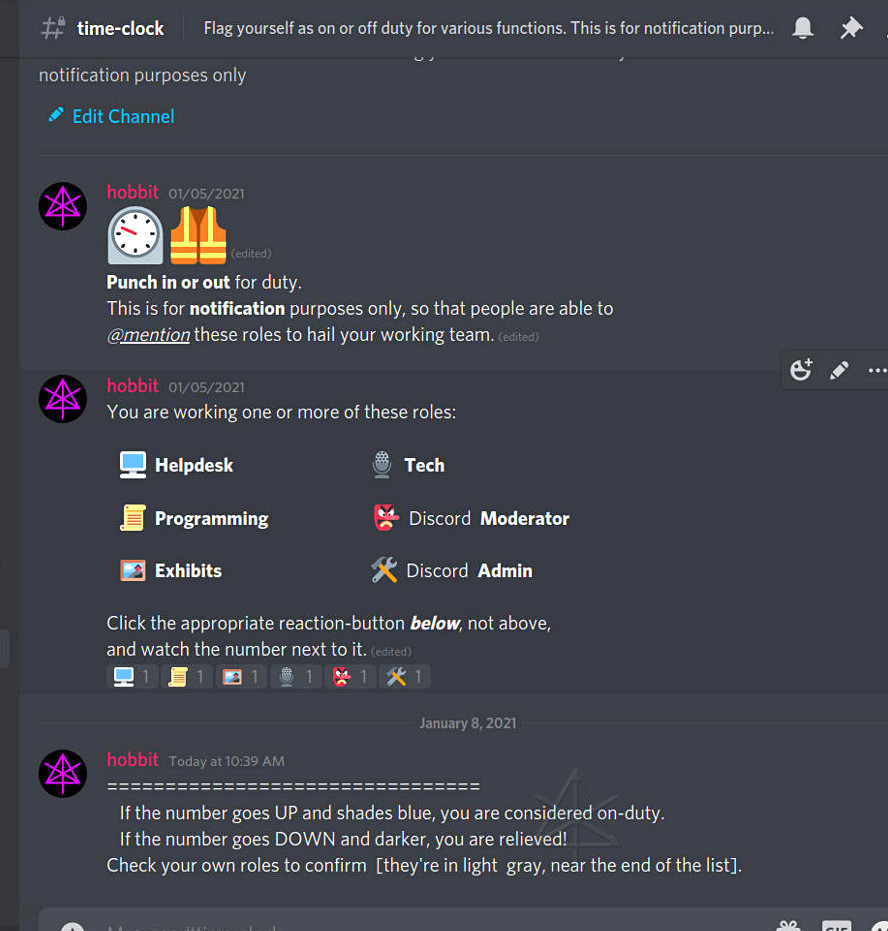Click the @mention link text
The image size is (888, 931).
(148, 335)
